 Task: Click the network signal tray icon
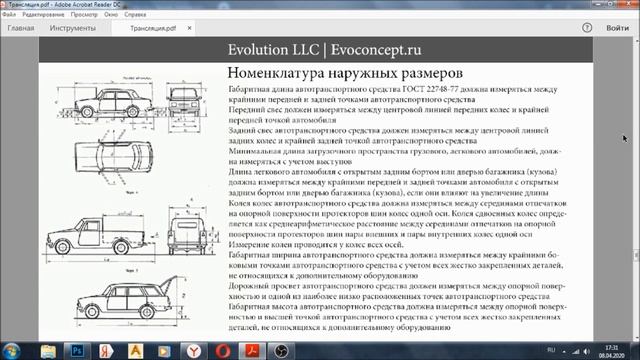point(576,351)
